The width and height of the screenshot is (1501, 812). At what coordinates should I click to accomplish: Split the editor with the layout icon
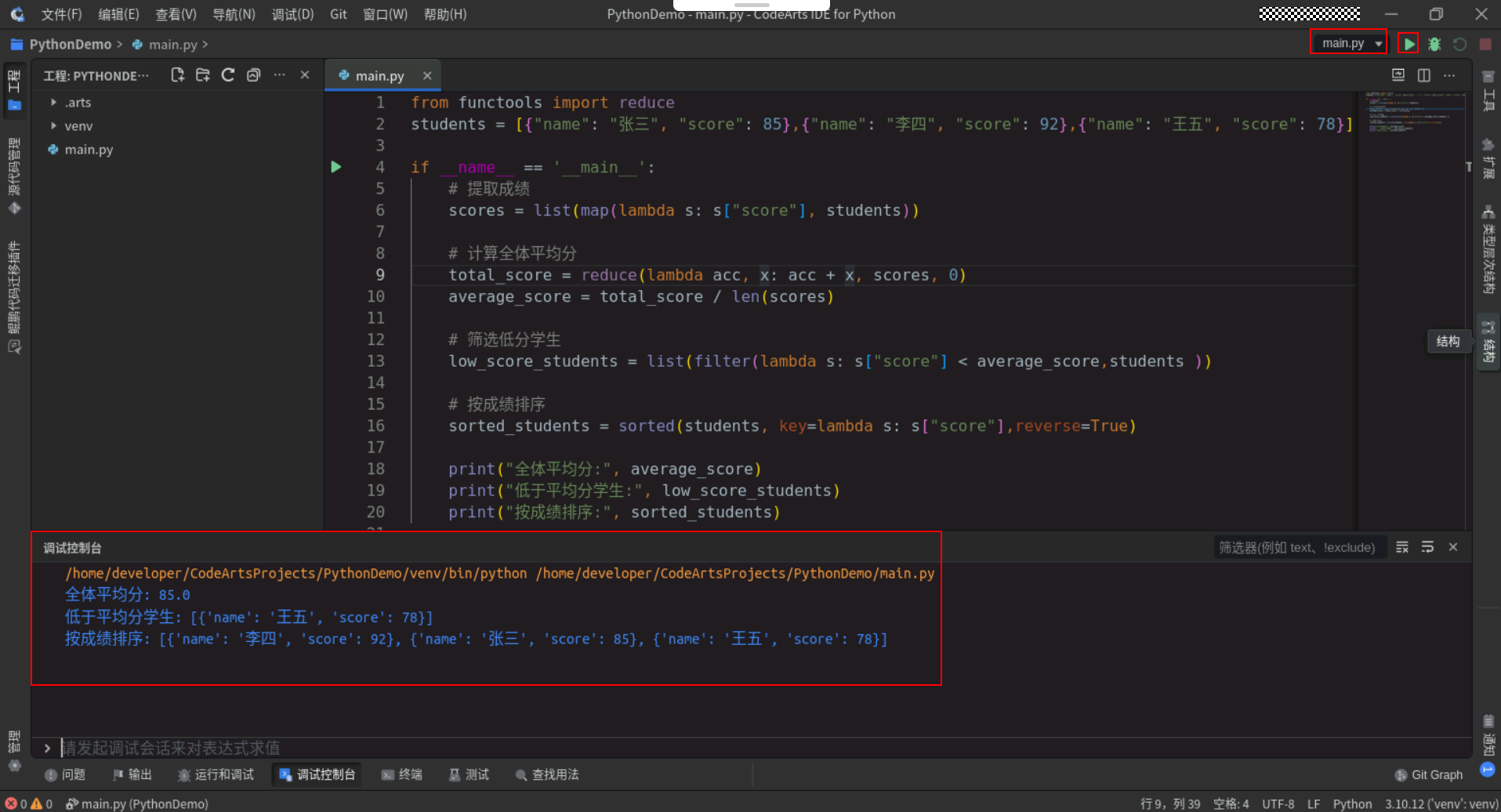pyautogui.click(x=1424, y=75)
